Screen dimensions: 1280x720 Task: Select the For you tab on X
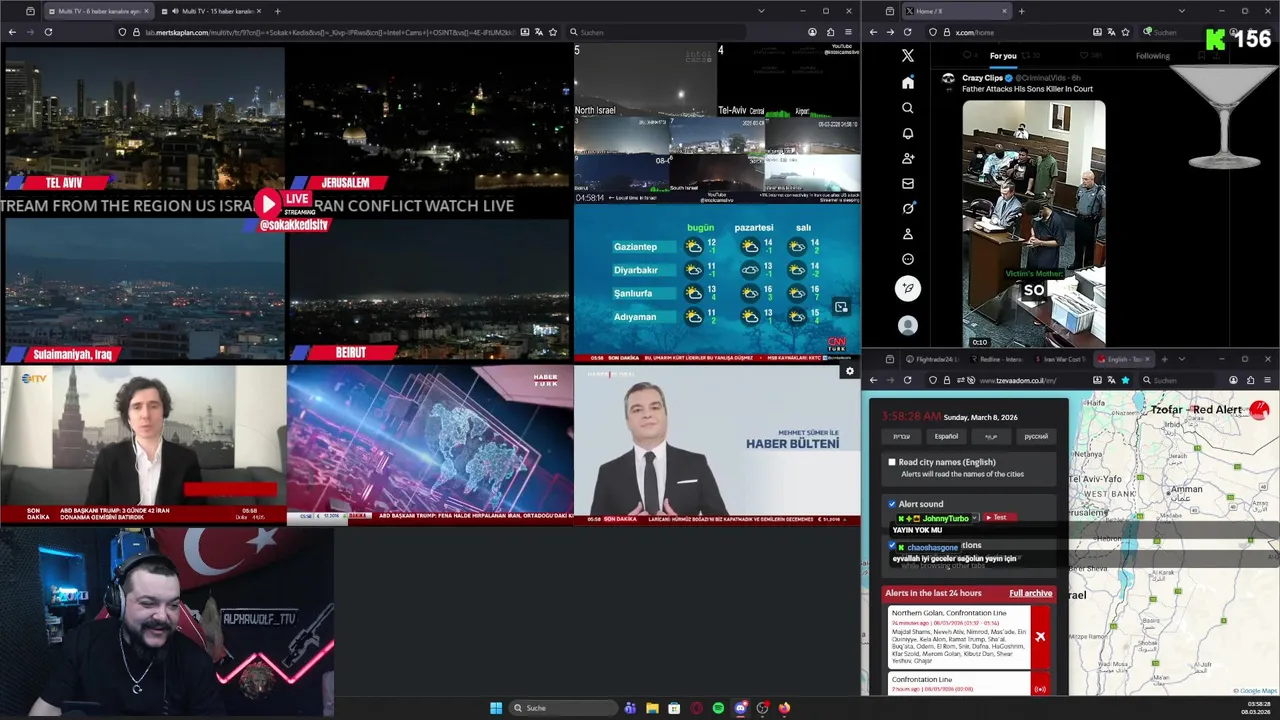tap(1003, 56)
